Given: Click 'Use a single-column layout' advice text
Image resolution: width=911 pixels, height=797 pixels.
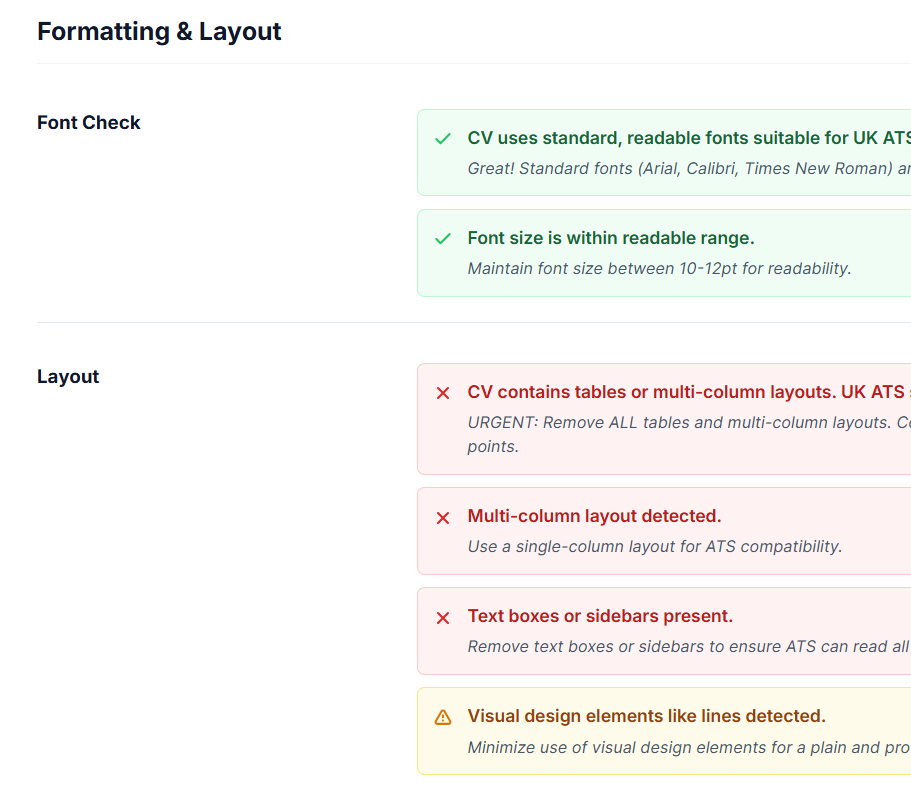Looking at the screenshot, I should pos(654,546).
